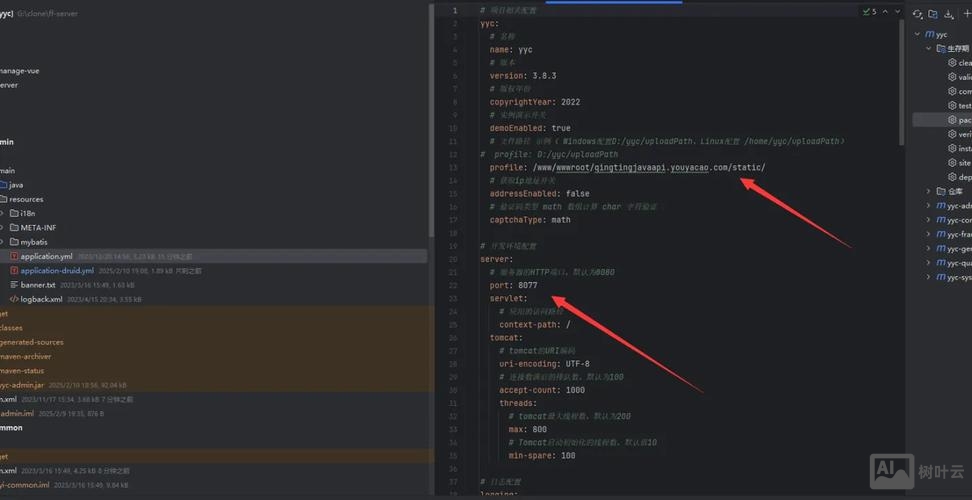Image resolution: width=972 pixels, height=500 pixels.
Task: Collapse the yyc Maven root node
Action: (x=917, y=34)
